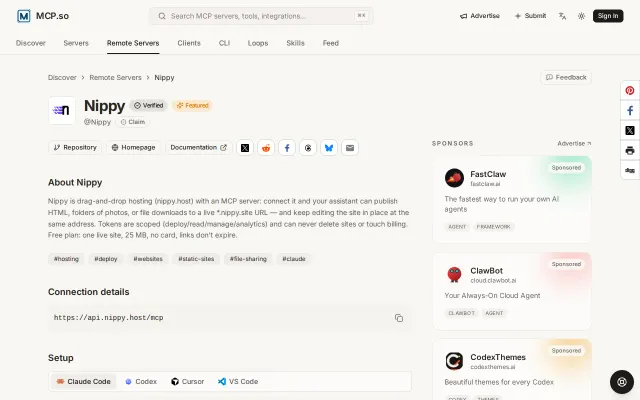Click the X side share icon
This screenshot has height=400, width=640.
pos(630,131)
